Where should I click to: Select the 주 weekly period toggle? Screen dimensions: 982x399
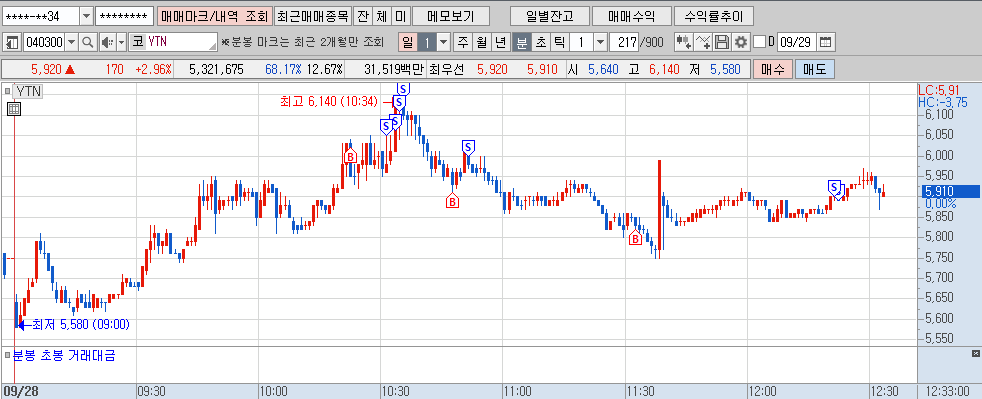[x=463, y=43]
